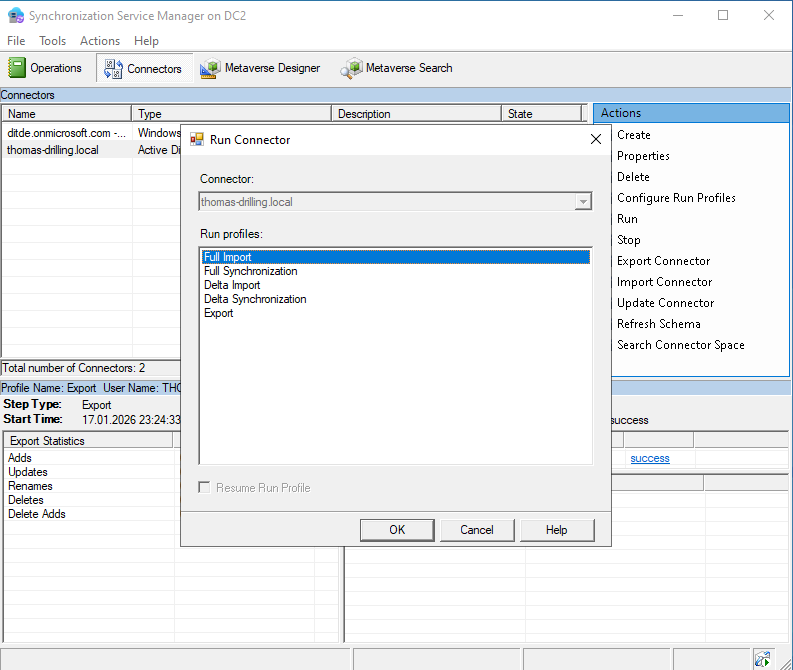793x670 pixels.
Task: Close the Run Connector dialog
Action: [596, 139]
